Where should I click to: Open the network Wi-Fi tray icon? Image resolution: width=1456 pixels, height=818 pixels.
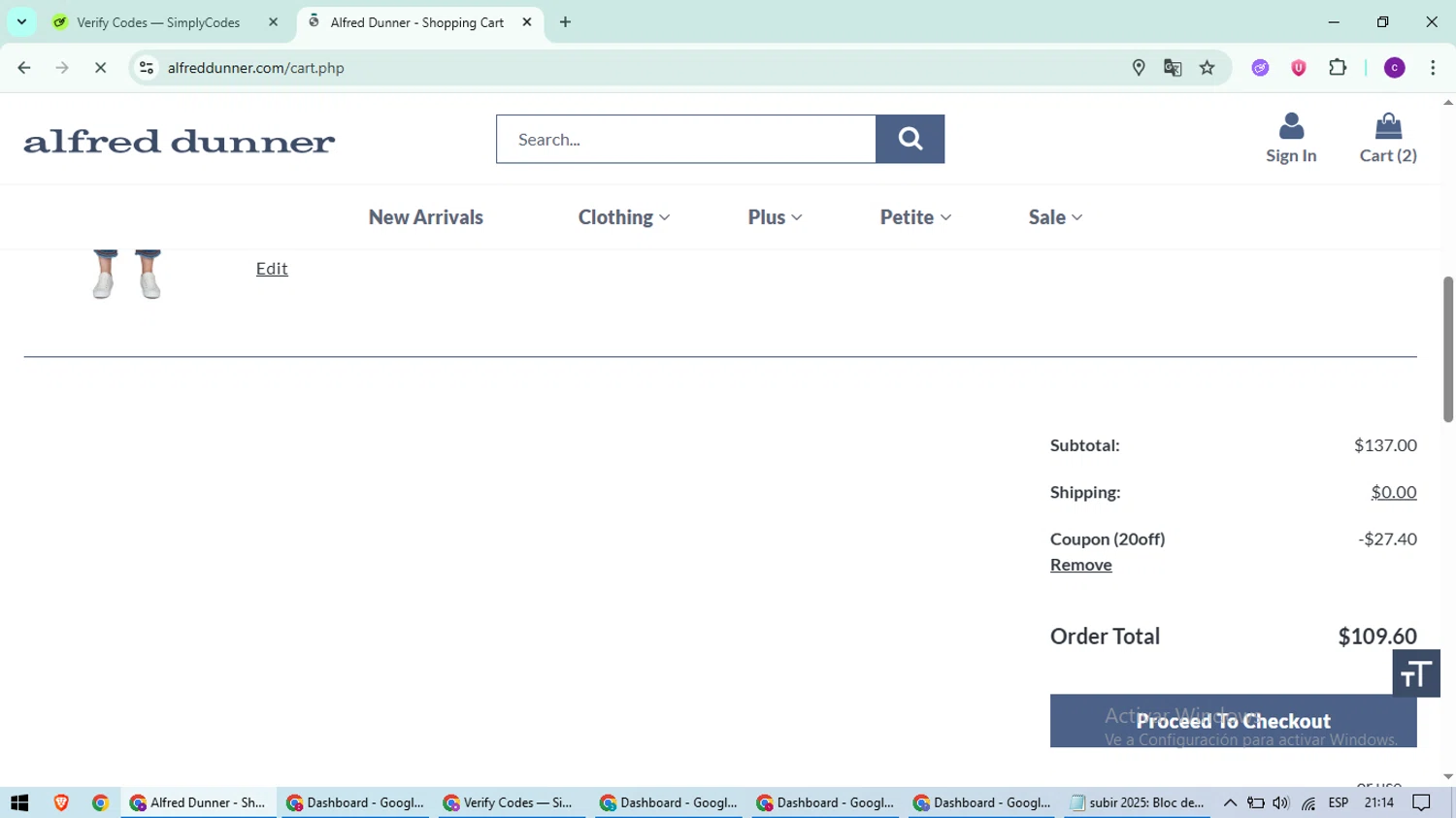(1308, 802)
